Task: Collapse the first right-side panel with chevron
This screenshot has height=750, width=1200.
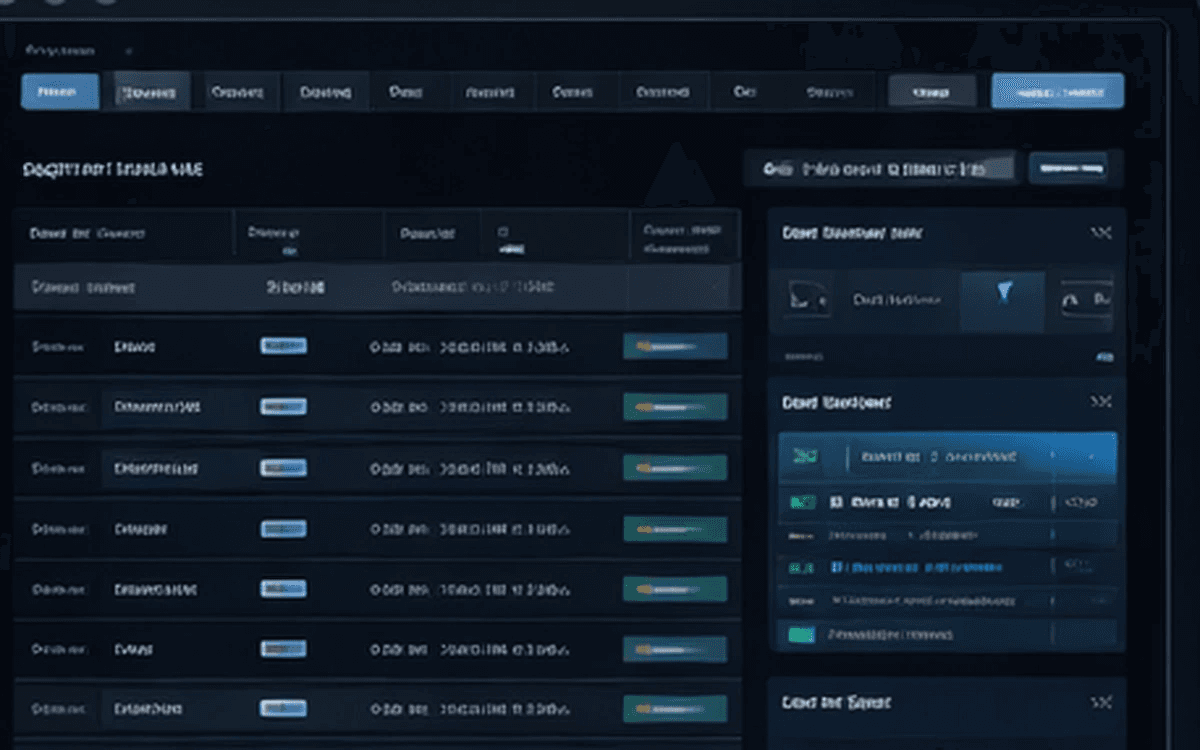Action: click(1101, 233)
